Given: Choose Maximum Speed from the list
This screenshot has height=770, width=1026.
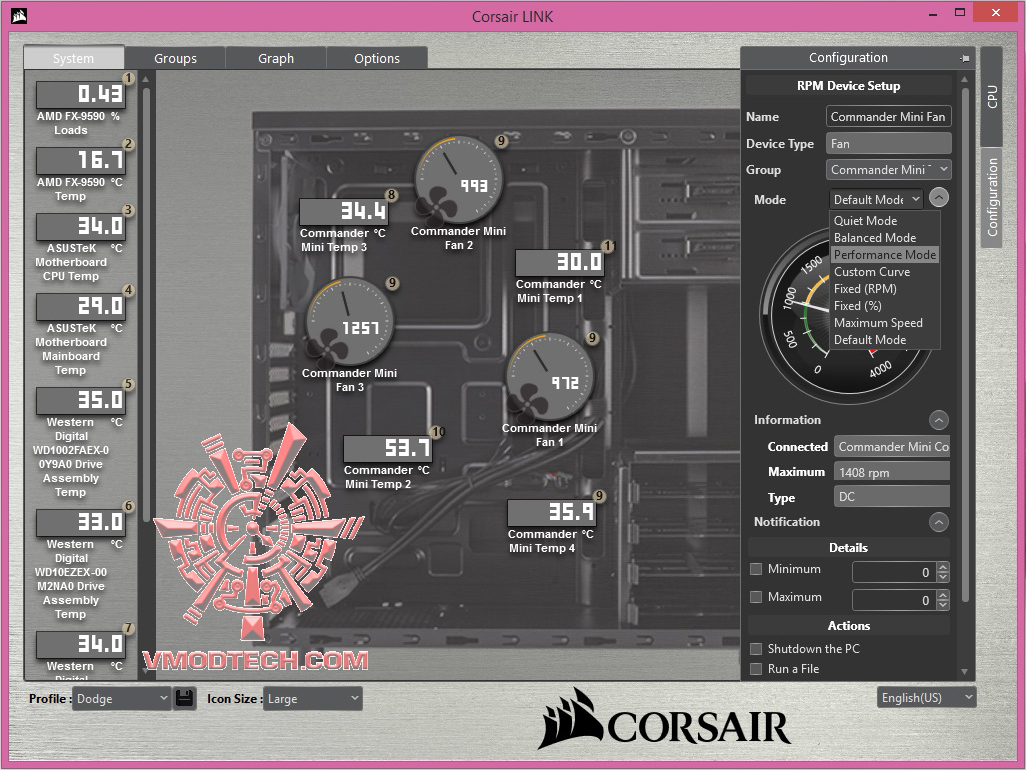Looking at the screenshot, I should point(885,323).
